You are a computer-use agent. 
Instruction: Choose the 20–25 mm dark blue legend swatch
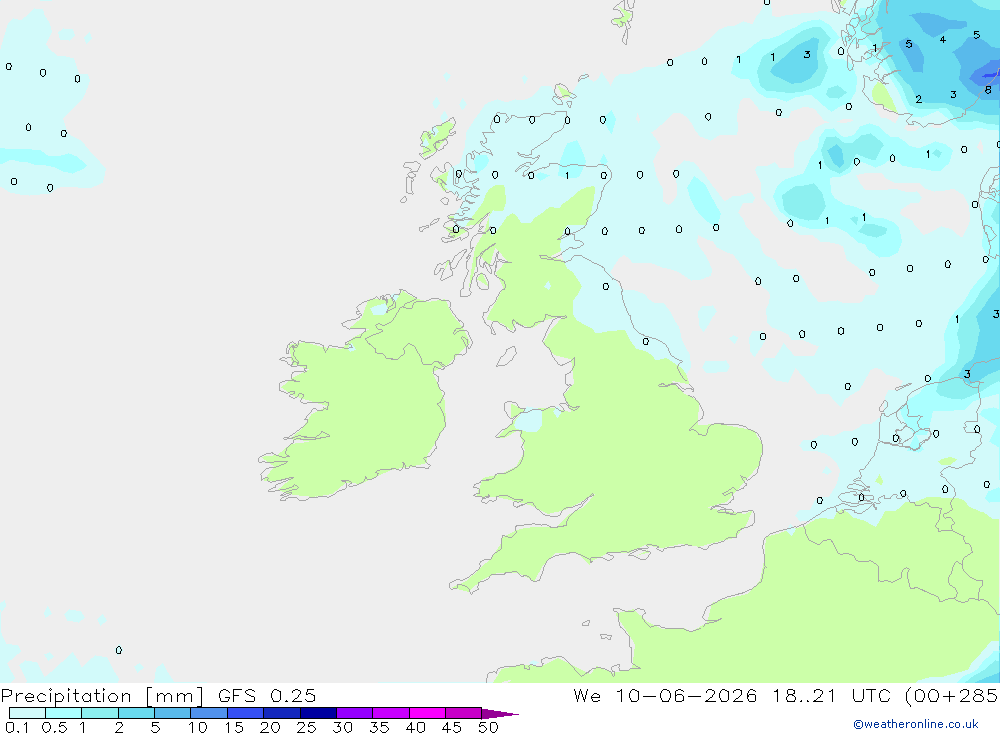point(281,713)
